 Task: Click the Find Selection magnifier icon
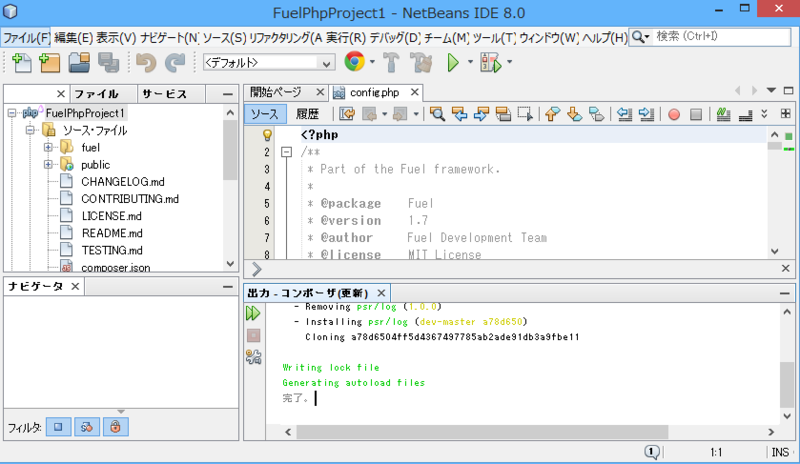click(x=437, y=113)
